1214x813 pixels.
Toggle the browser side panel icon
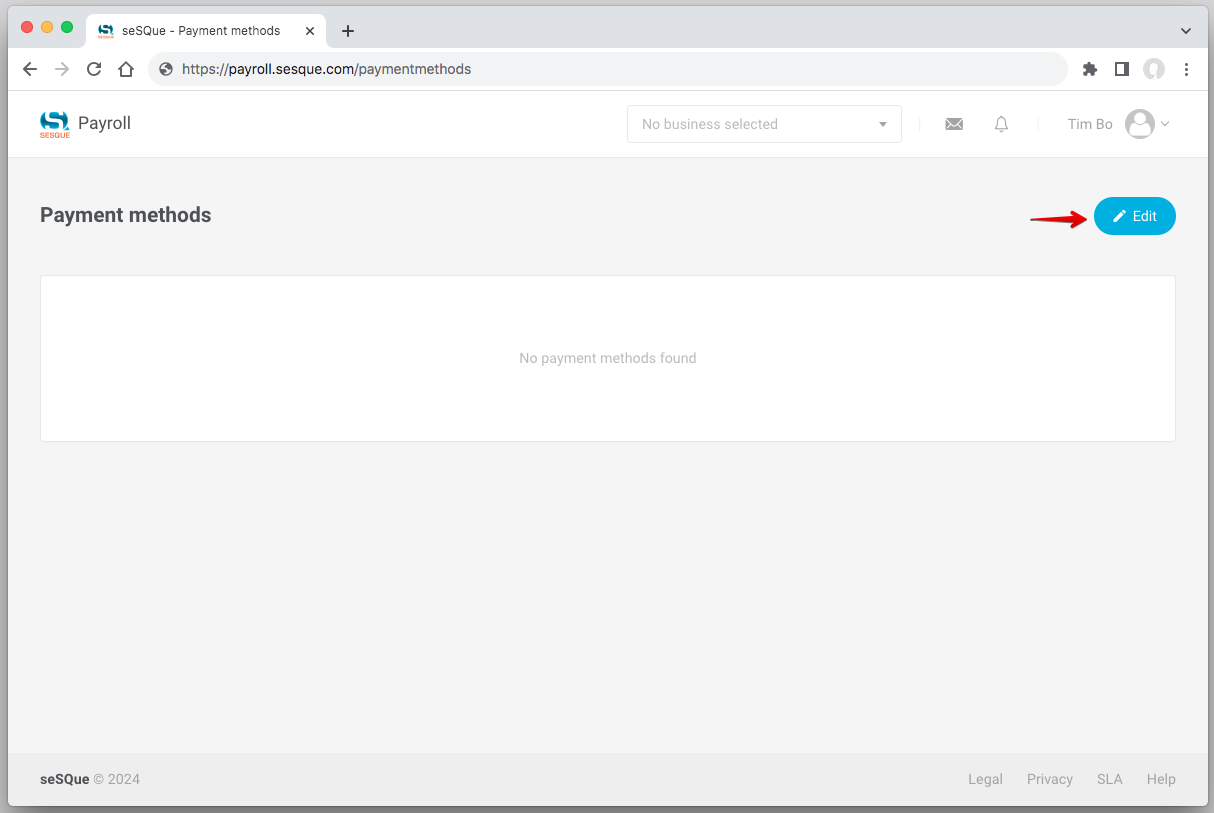point(1122,69)
